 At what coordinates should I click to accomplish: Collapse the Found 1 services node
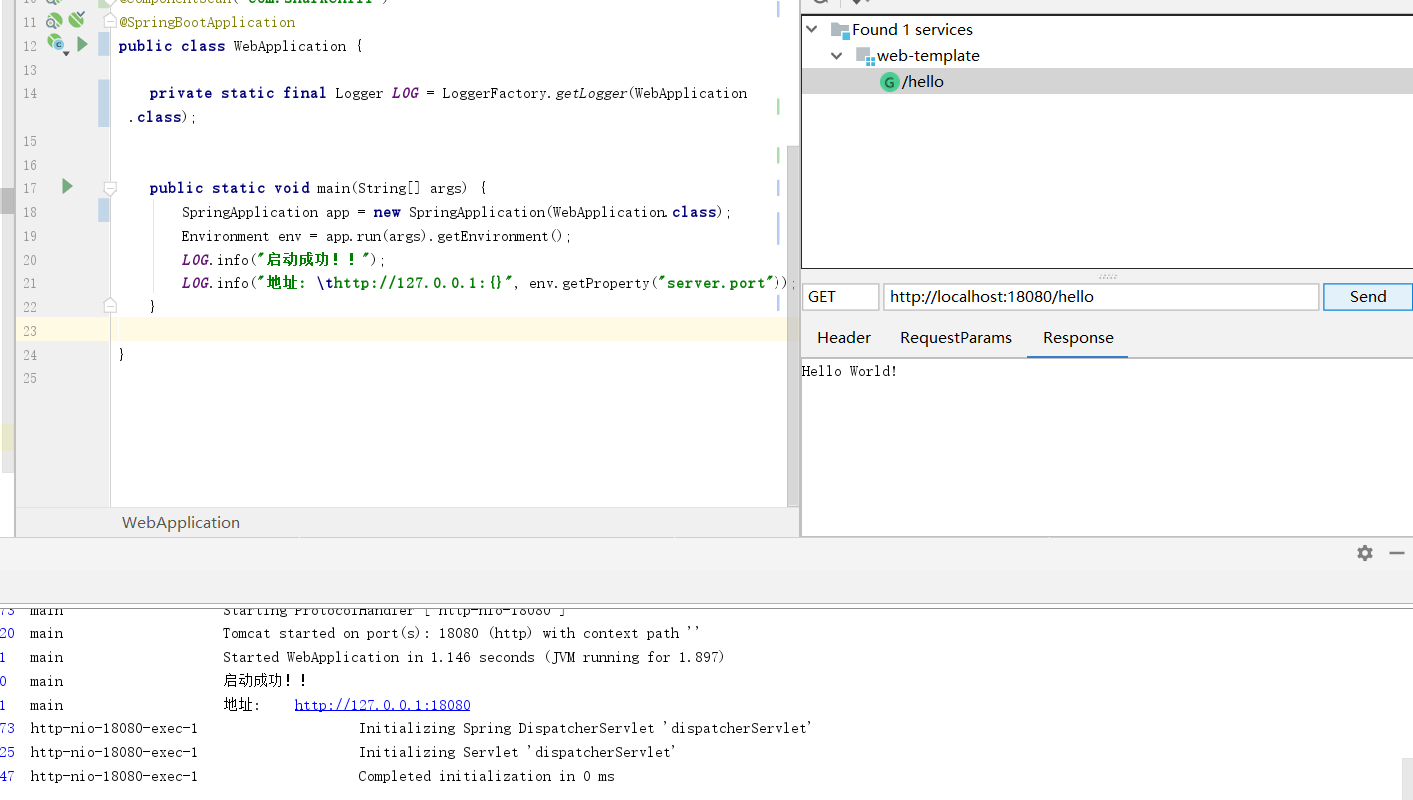812,30
